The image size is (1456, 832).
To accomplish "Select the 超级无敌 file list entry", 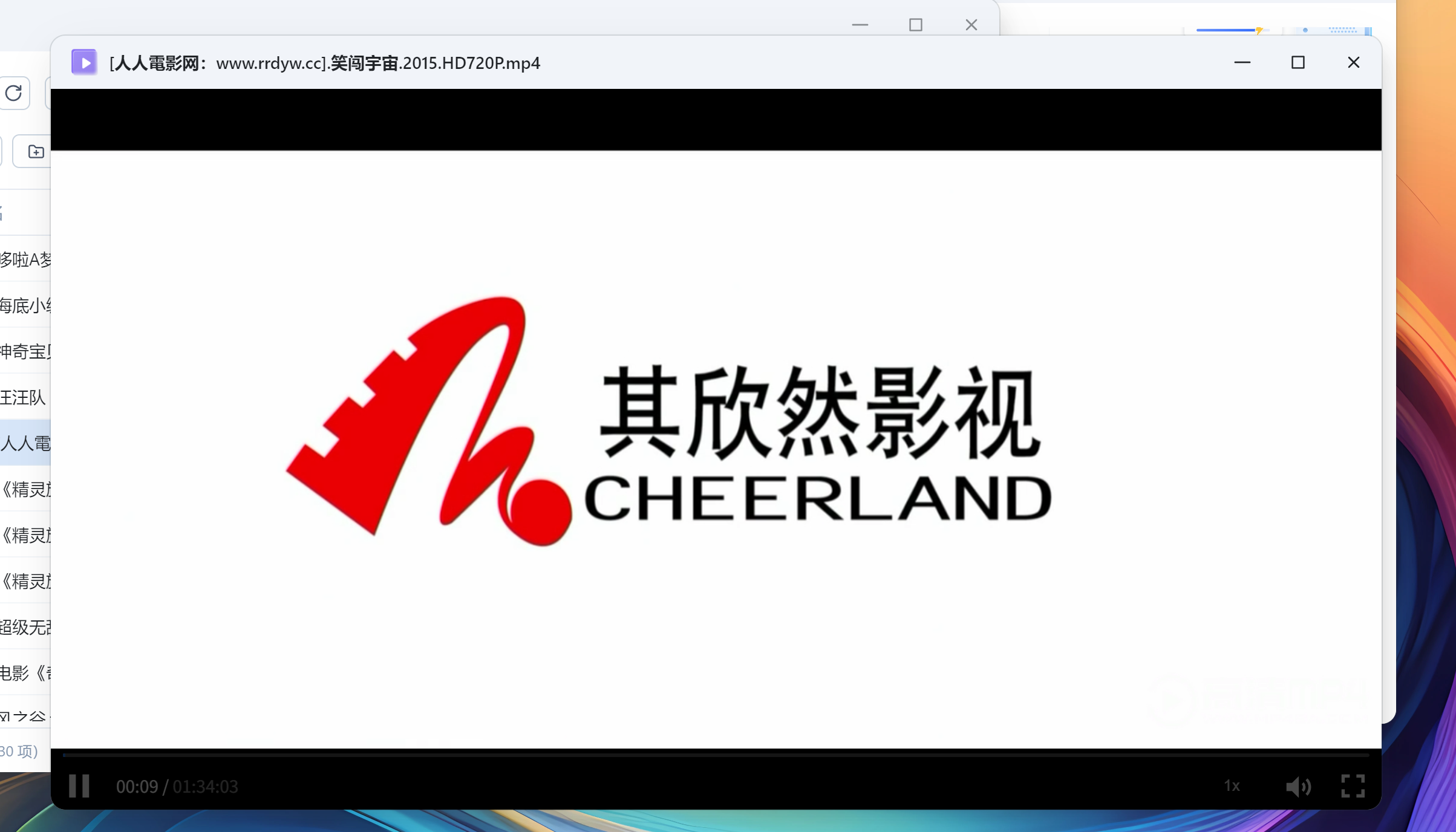I will (x=25, y=627).
